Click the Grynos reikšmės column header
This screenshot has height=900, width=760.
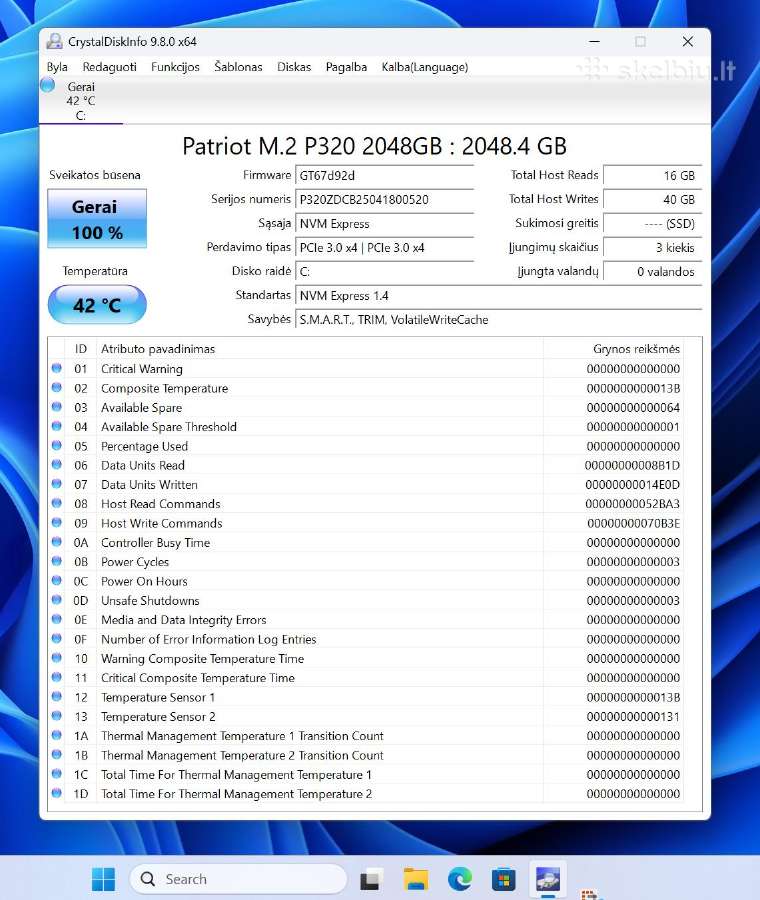pos(613,349)
